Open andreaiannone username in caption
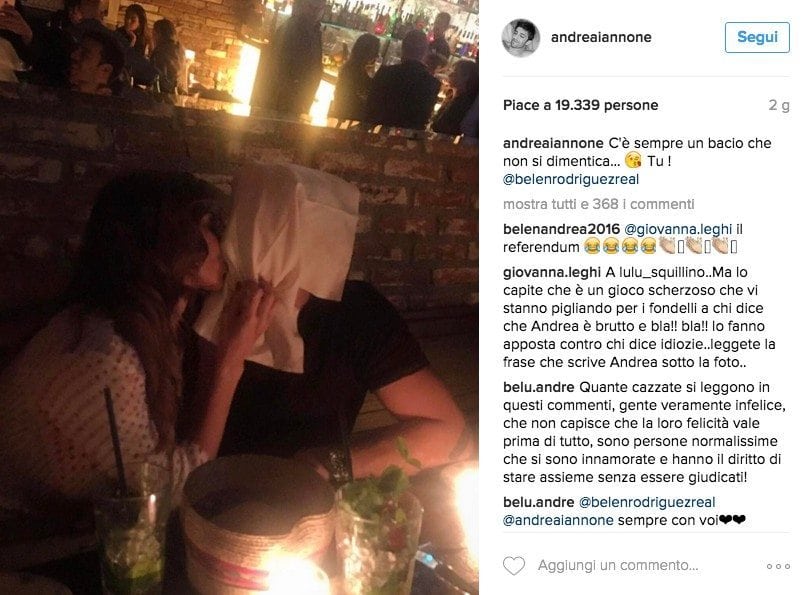Image resolution: width=811 pixels, height=595 pixels. click(x=553, y=143)
